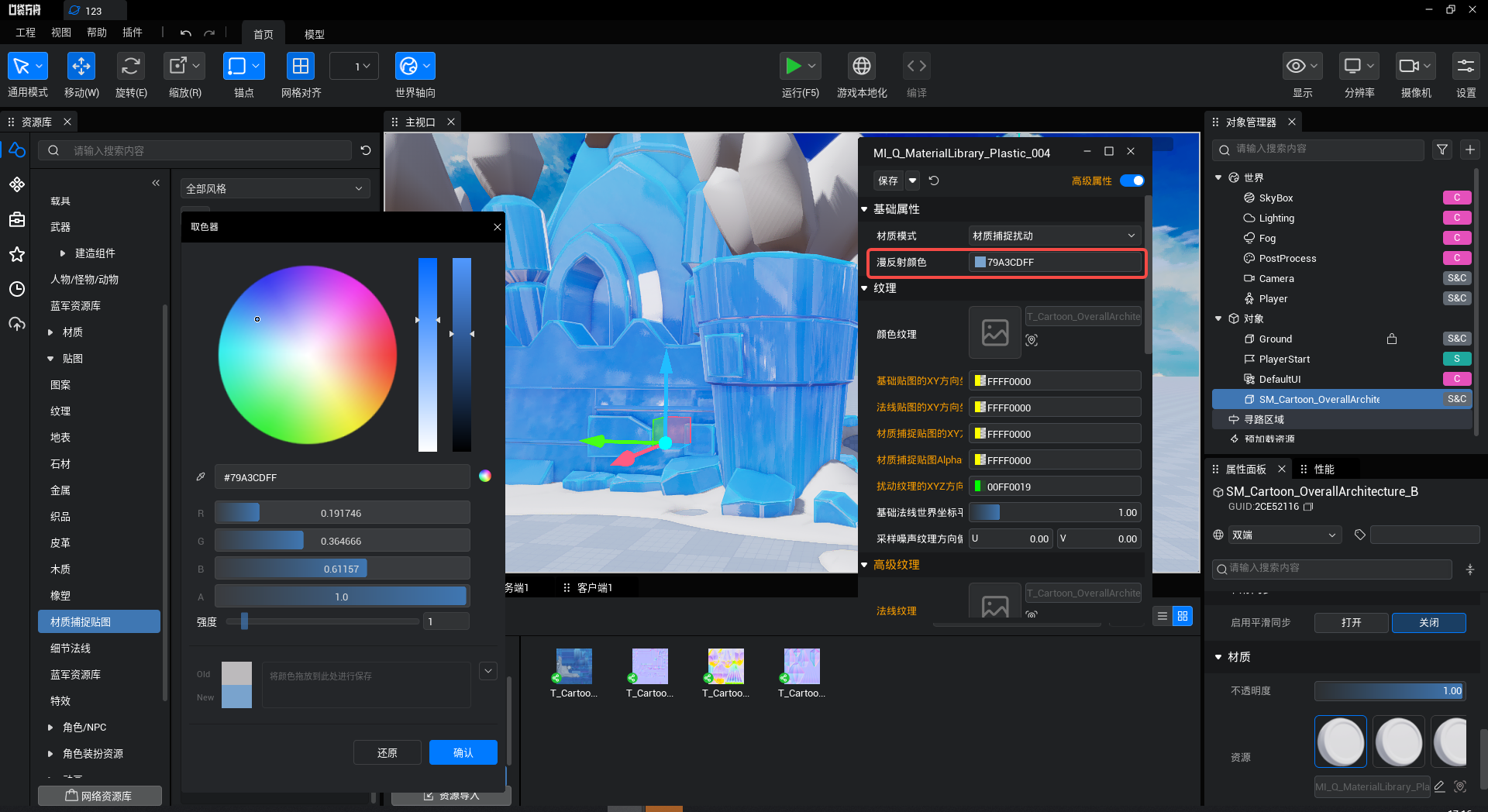The height and width of the screenshot is (812, 1488).
Task: Activate the 移动(W) move tool
Action: tap(81, 67)
